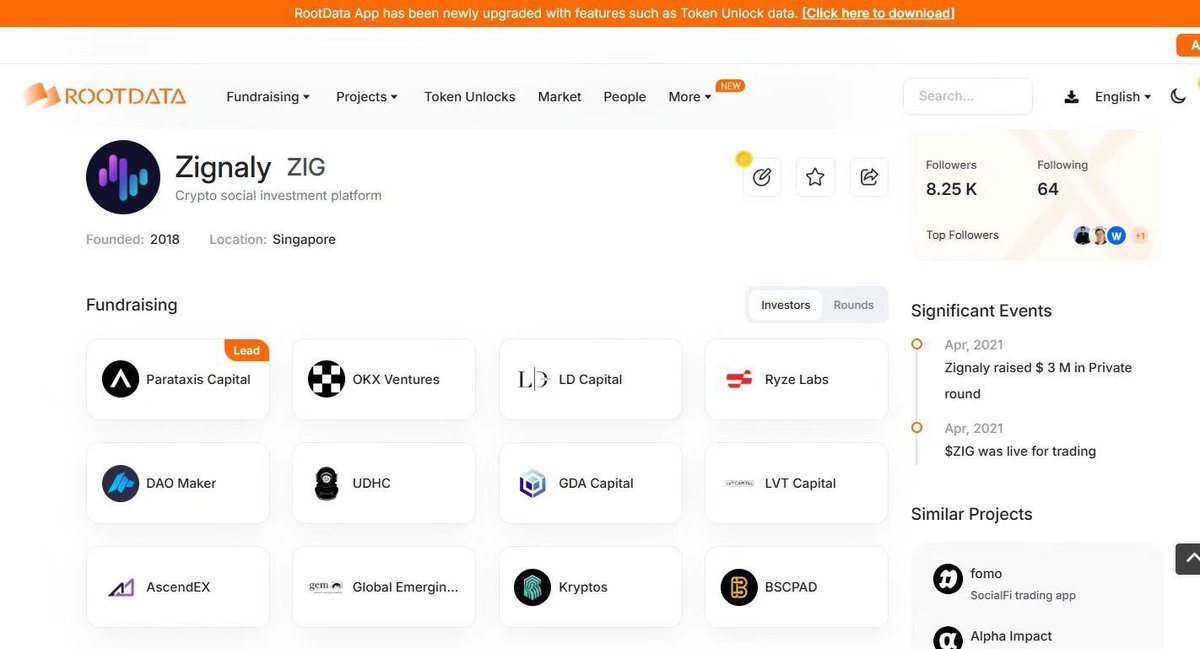Image resolution: width=1200 pixels, height=649 pixels.
Task: Click the scroll-to-top arrow button
Action: [x=1188, y=559]
